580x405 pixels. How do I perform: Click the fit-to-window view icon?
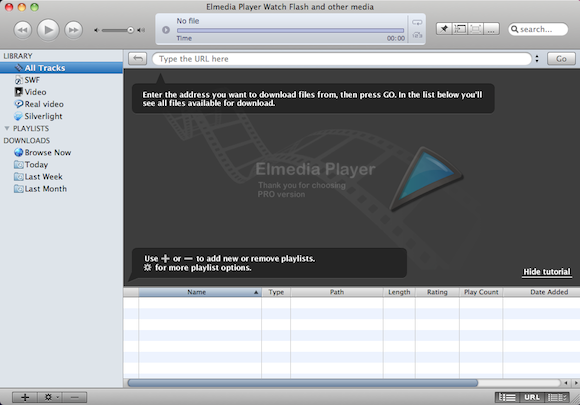[460, 29]
